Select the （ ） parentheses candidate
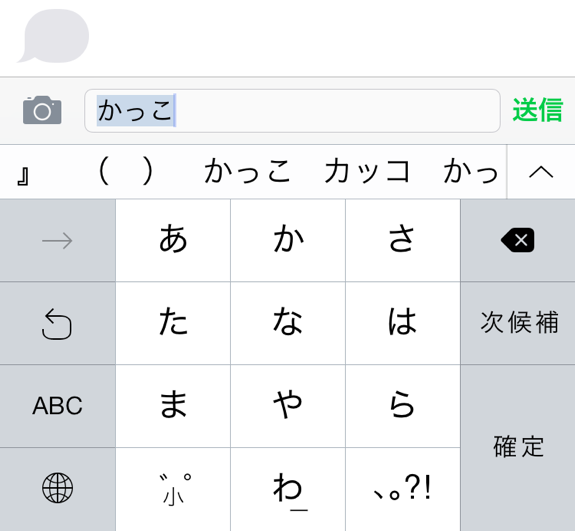The image size is (575, 531). (x=125, y=171)
